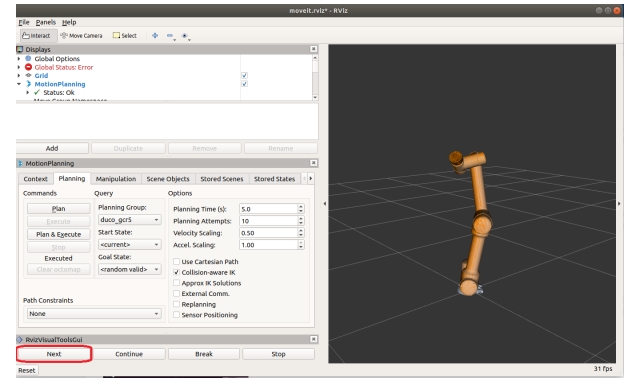This screenshot has width=633, height=387.
Task: Close the Displays panel
Action: [x=313, y=49]
